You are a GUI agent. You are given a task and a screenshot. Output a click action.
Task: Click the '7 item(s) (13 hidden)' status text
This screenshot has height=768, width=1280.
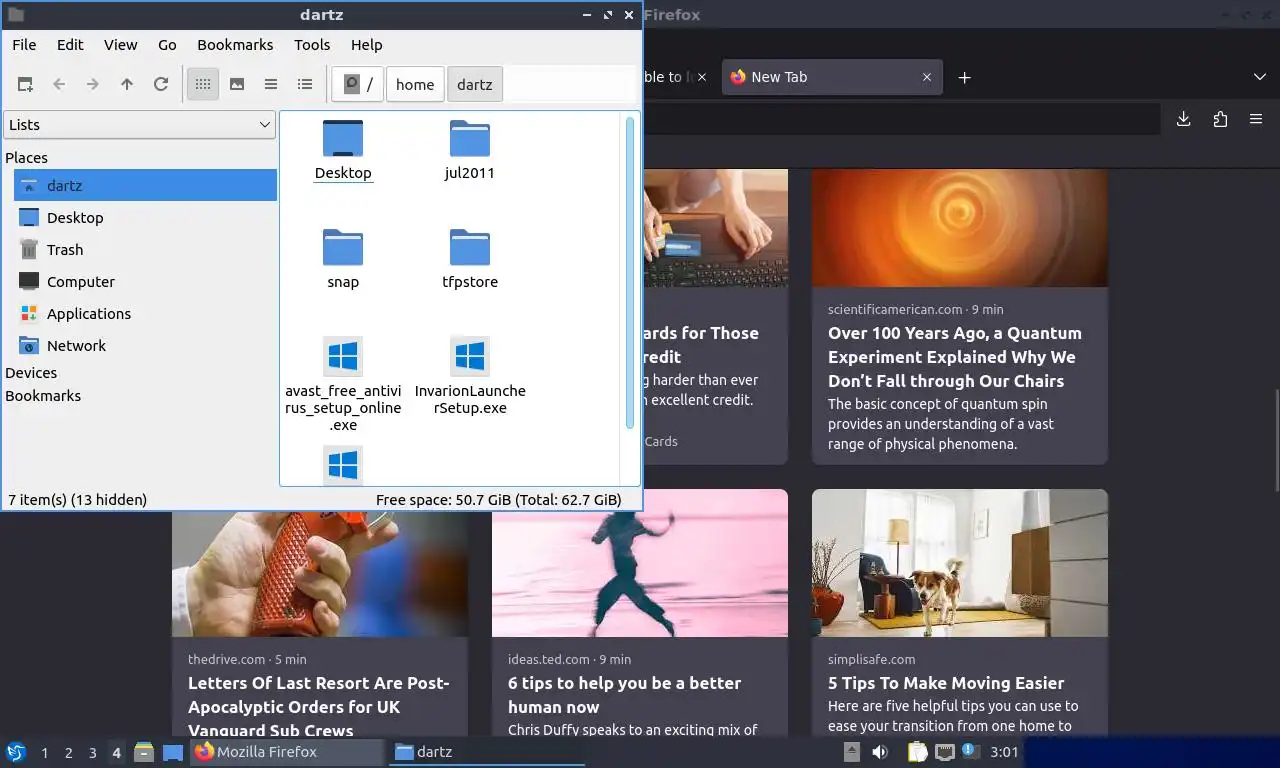tap(77, 499)
